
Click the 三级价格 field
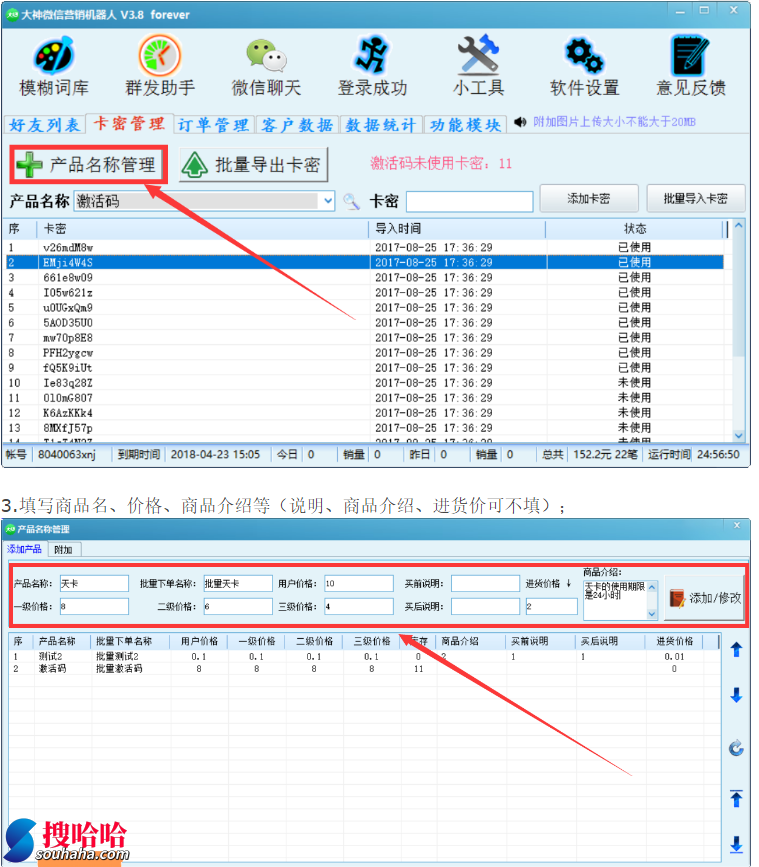359,607
